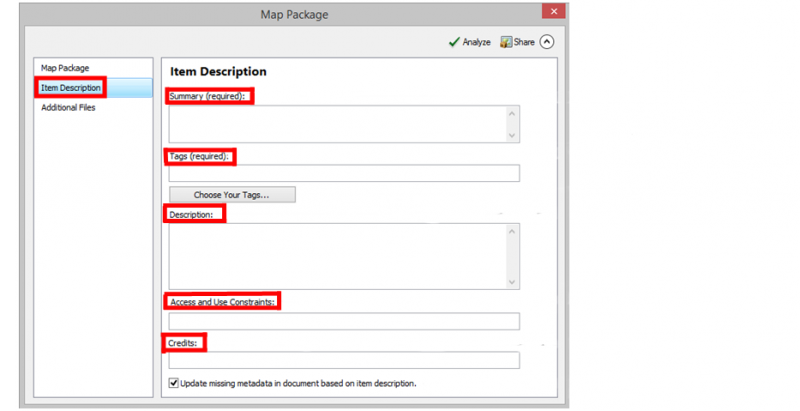Screen dimensions: 800x411
Task: Click the Tags (required) label
Action: coord(199,157)
